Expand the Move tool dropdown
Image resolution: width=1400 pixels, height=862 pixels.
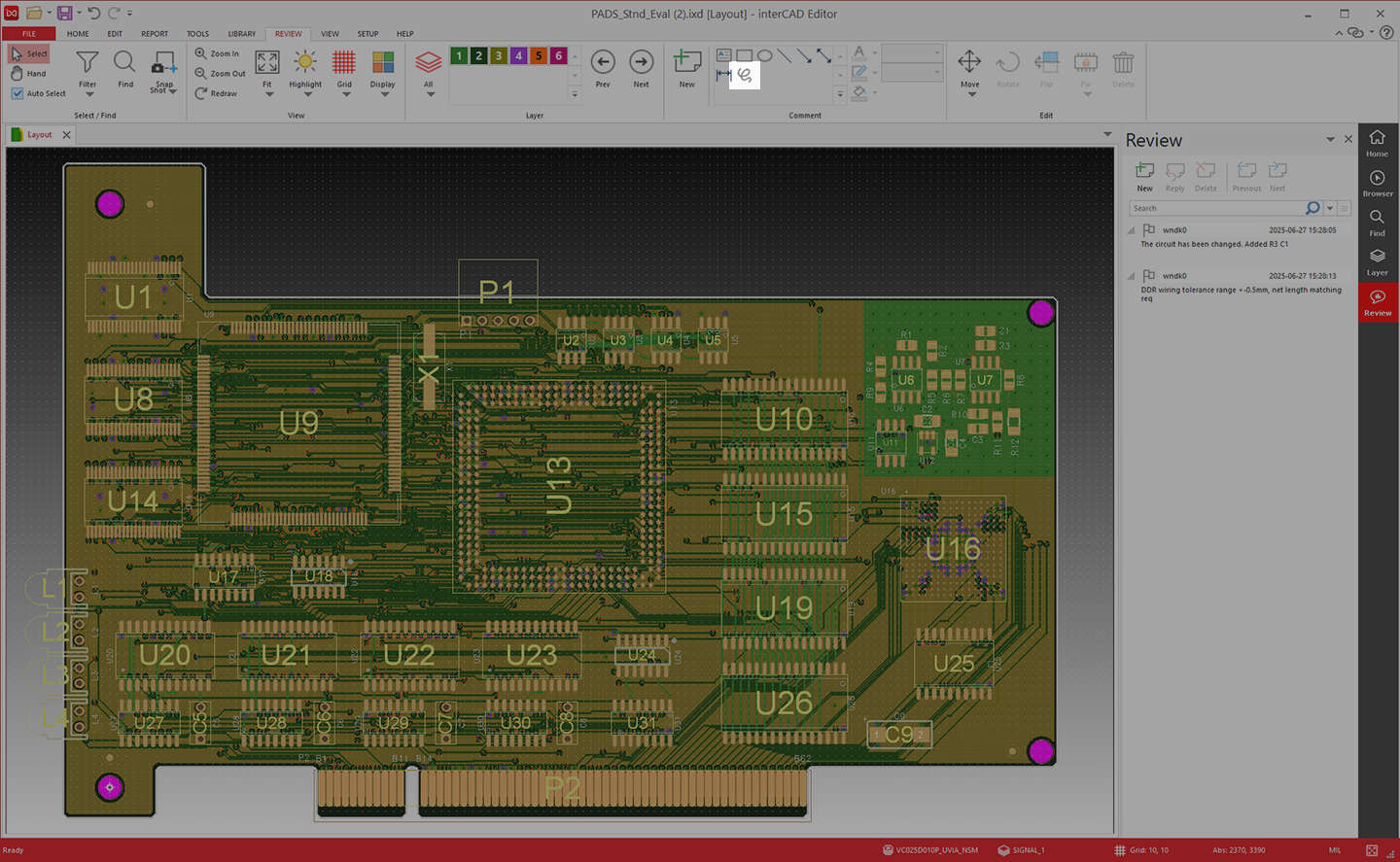coord(971,94)
